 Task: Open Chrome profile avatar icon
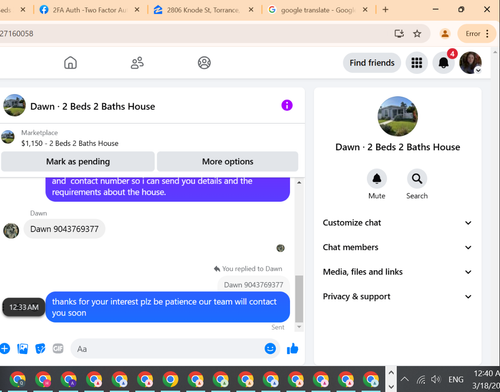[445, 34]
